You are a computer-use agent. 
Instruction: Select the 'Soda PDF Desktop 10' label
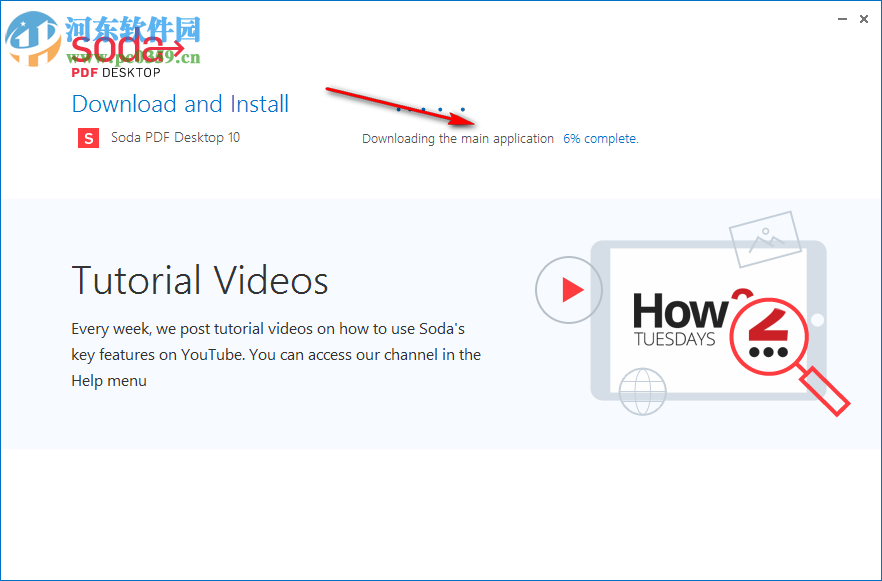point(176,137)
